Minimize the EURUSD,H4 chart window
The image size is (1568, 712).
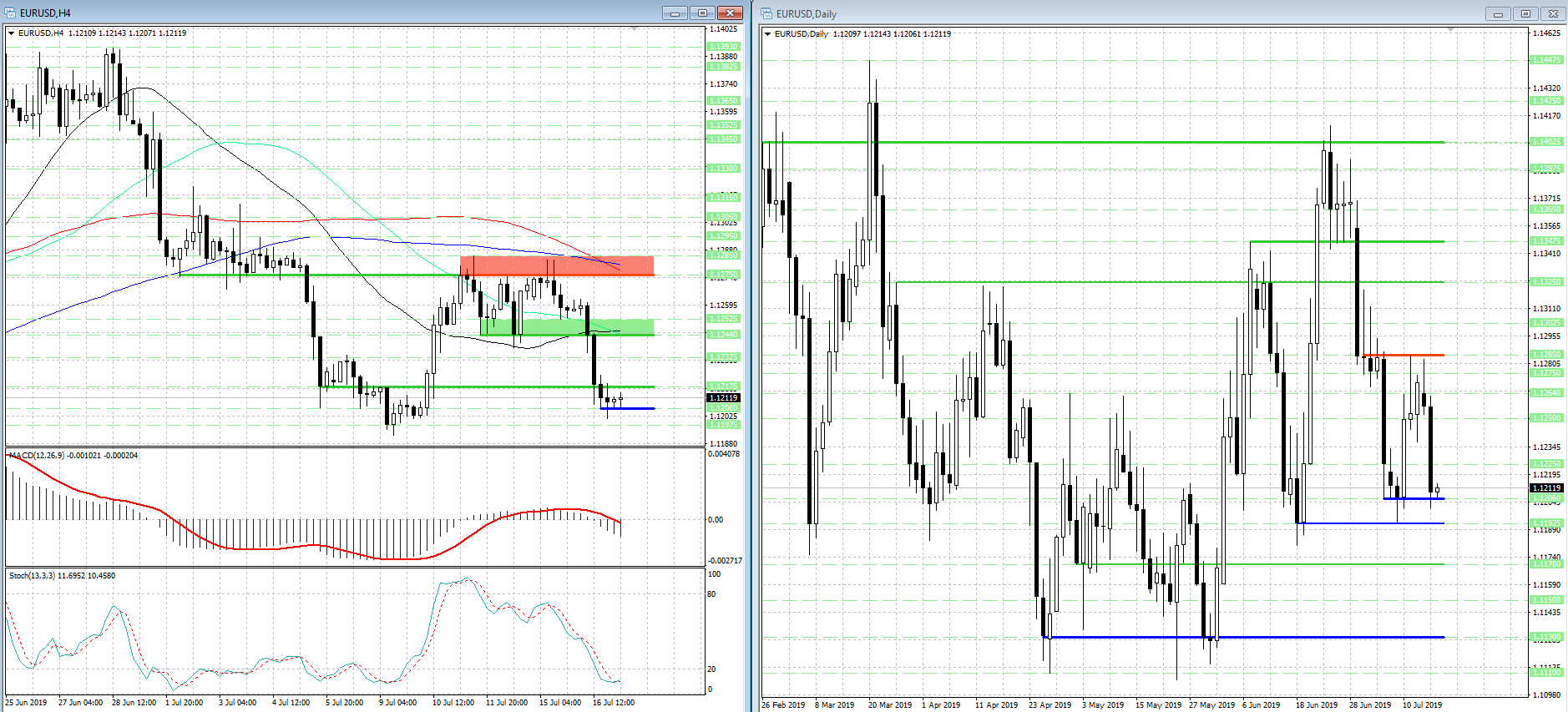point(675,13)
